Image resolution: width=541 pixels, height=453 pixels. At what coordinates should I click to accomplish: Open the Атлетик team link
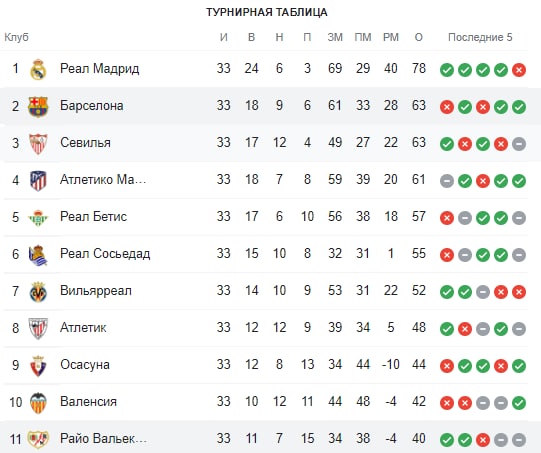83,327
